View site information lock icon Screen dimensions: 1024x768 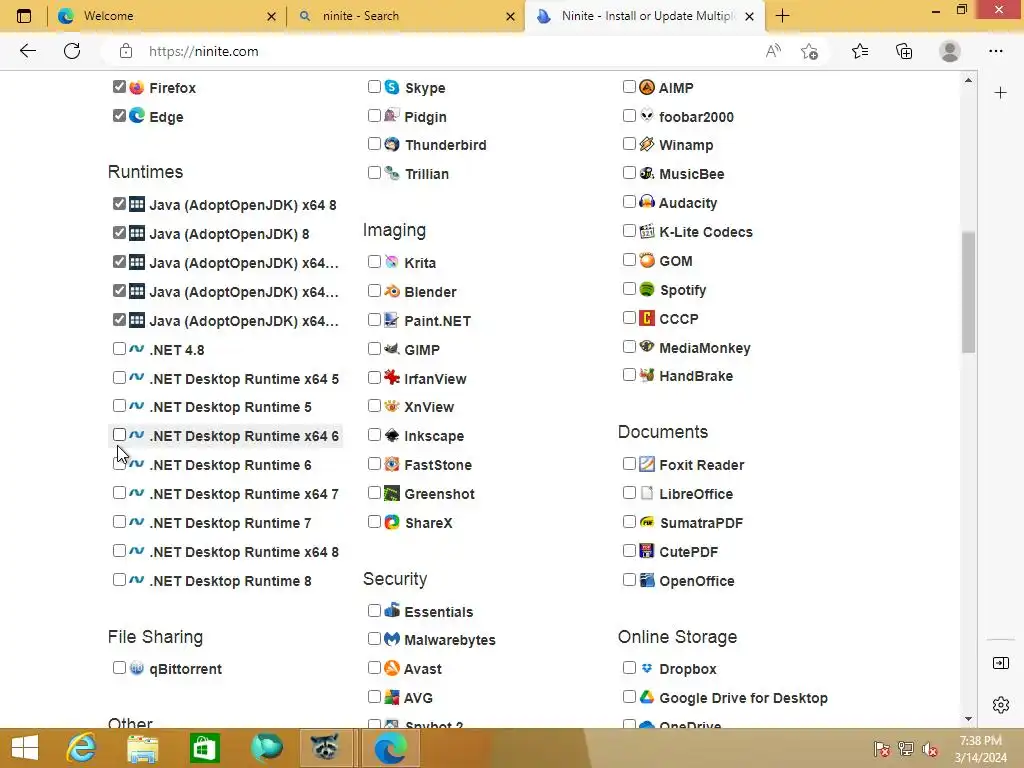125,51
